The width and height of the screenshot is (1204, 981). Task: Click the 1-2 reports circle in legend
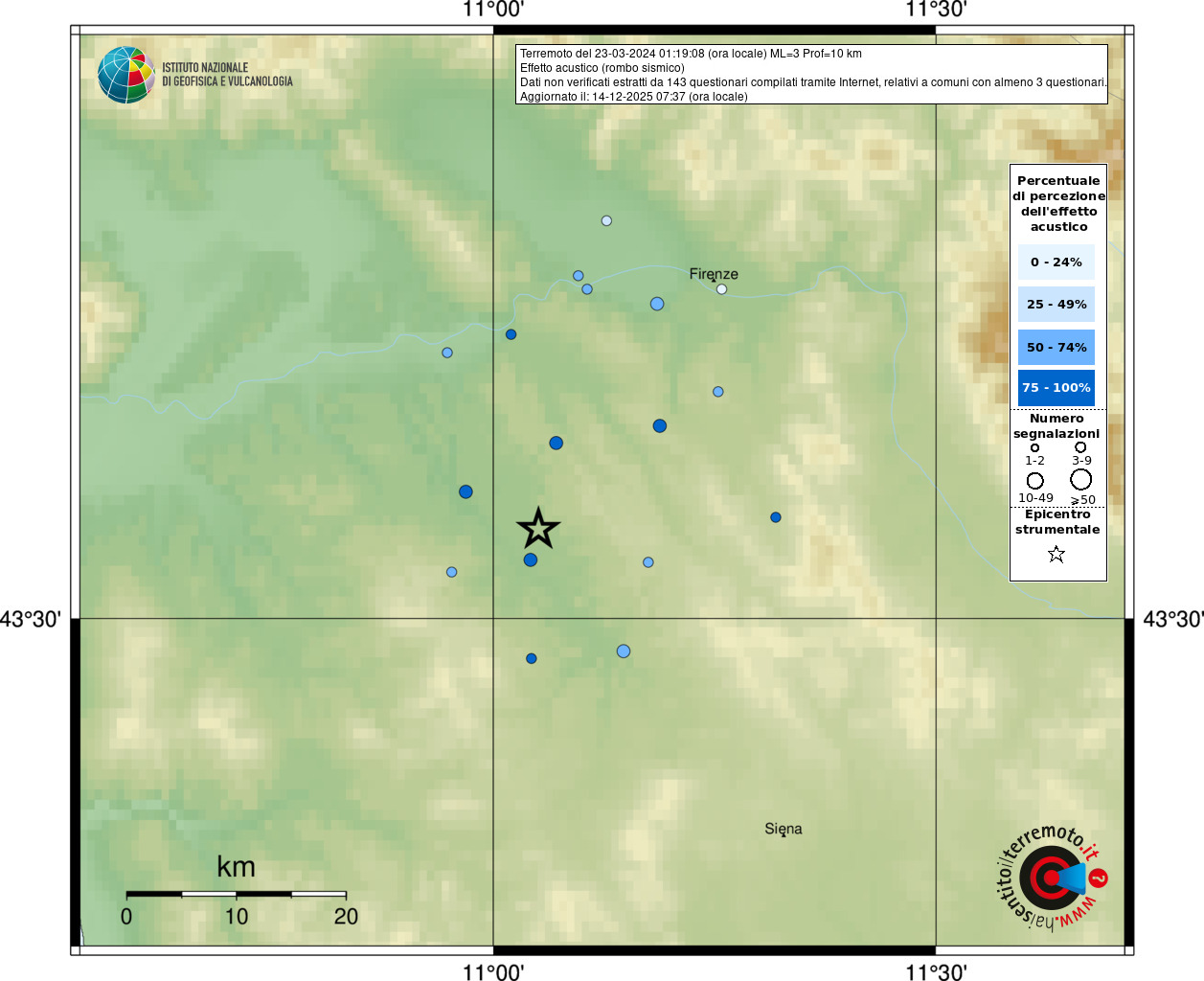pos(1034,447)
